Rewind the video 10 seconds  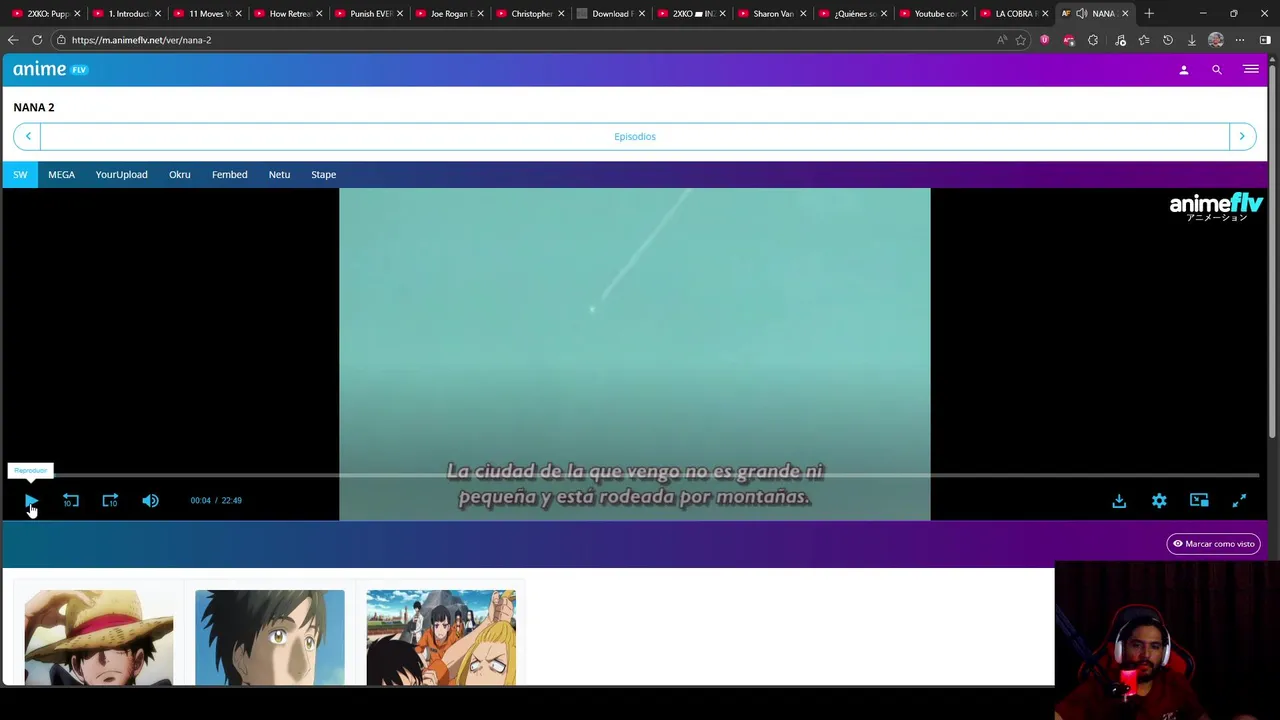71,500
